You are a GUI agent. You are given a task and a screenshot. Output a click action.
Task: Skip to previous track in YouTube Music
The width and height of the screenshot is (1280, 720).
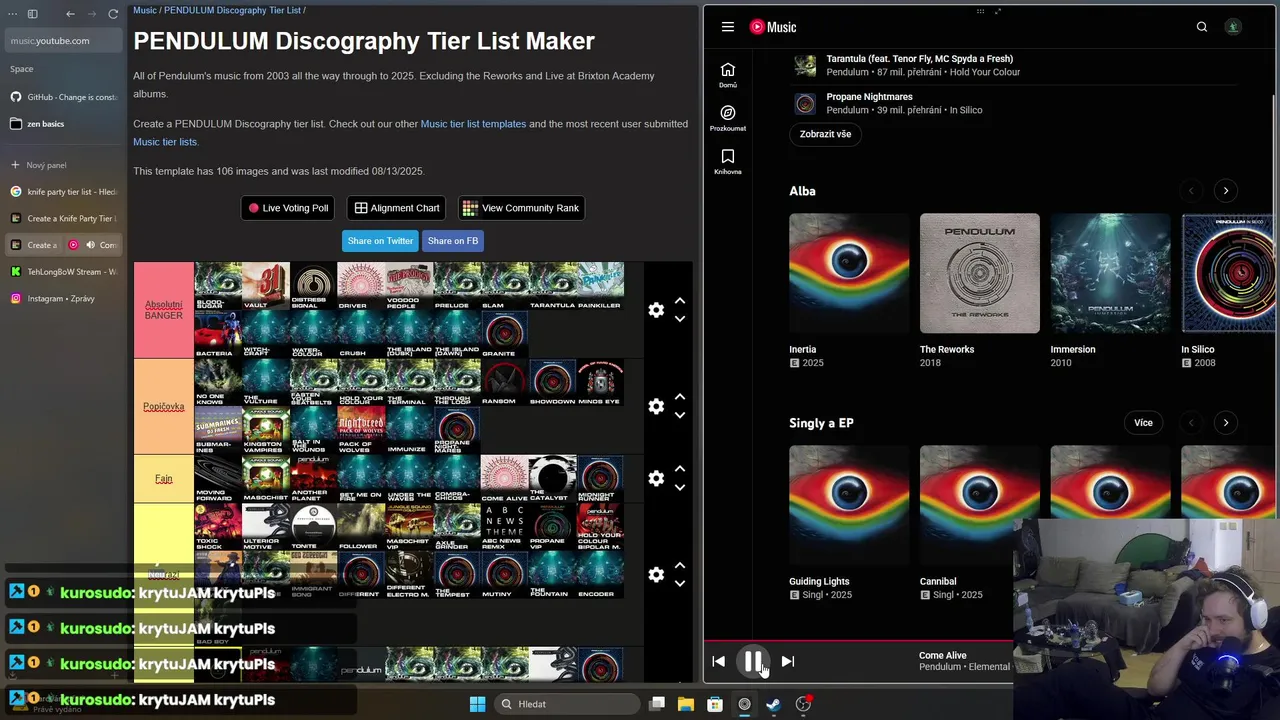(718, 661)
